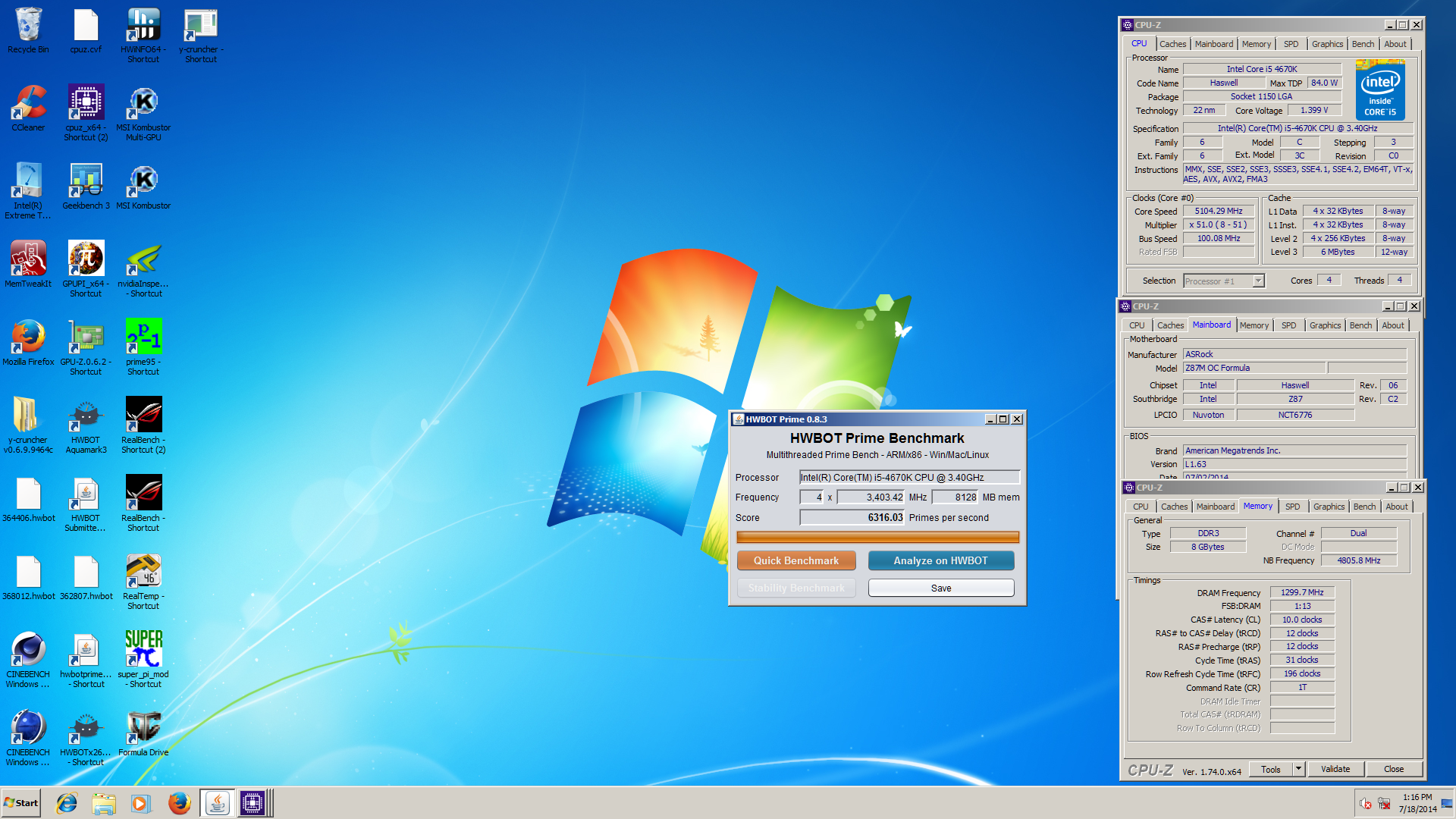
Task: Select SPD tab in Mainboard CPU-Z window
Action: click(1288, 325)
